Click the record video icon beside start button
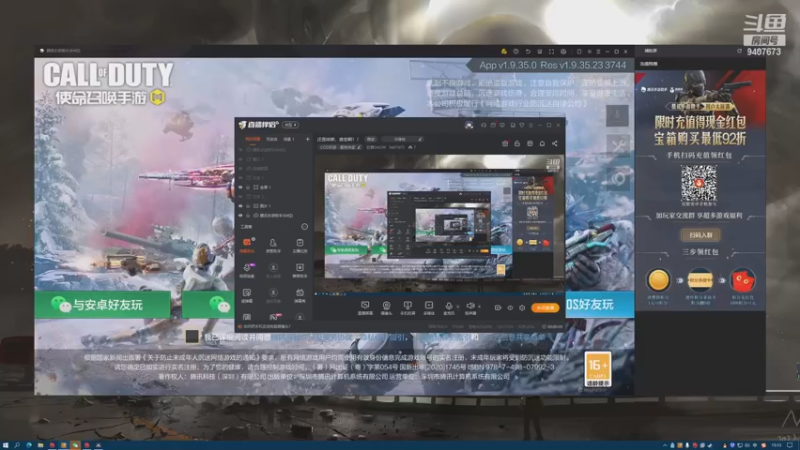 pos(498,308)
